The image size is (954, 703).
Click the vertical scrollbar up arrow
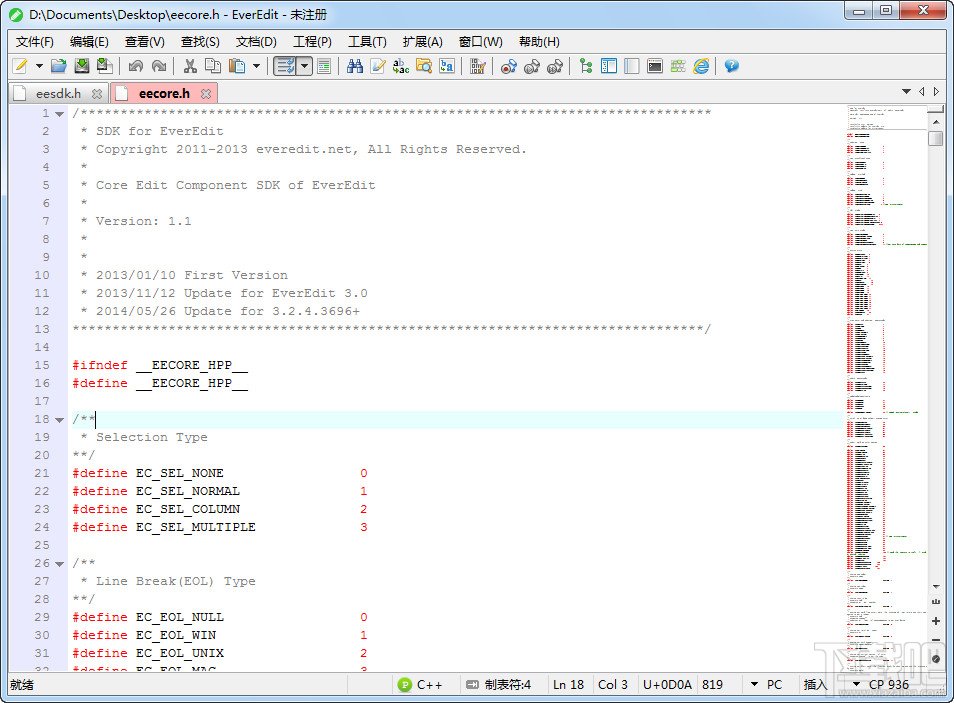pos(936,122)
